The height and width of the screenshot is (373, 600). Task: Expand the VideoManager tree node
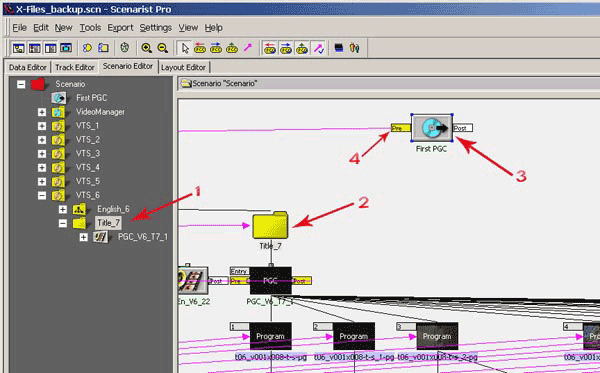point(42,112)
